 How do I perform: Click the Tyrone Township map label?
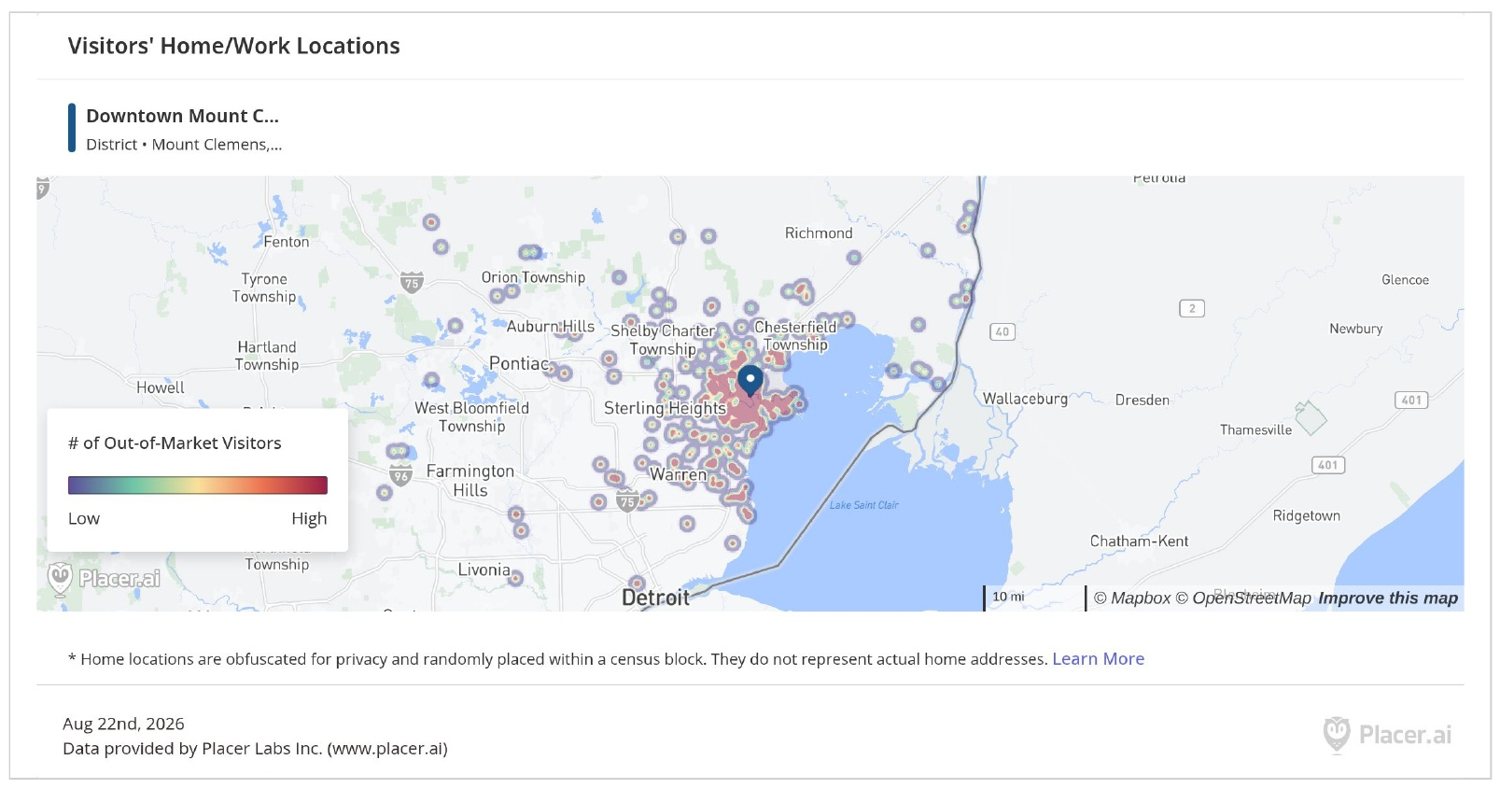pyautogui.click(x=264, y=288)
